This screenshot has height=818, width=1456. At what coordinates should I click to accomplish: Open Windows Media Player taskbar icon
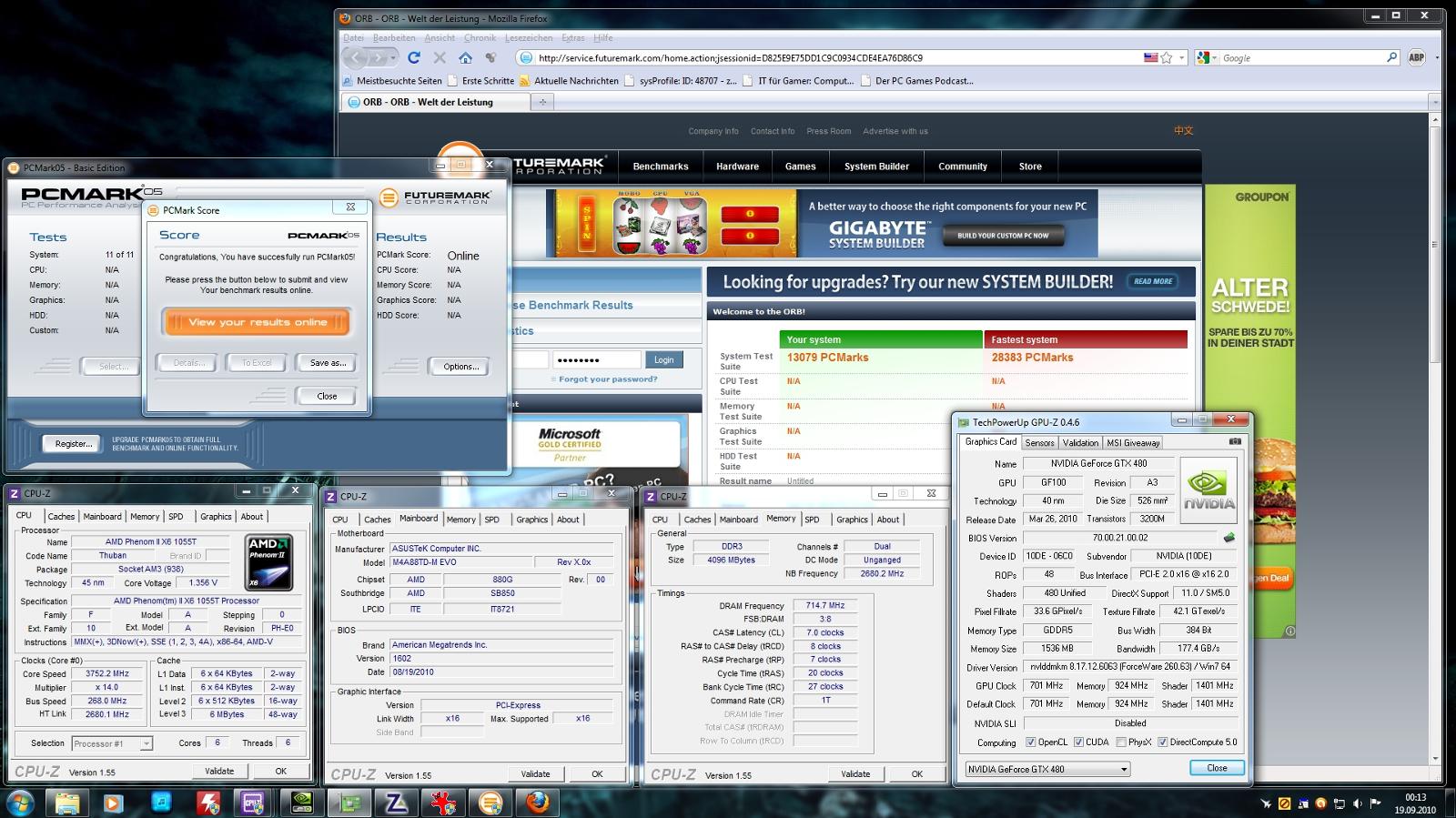[x=113, y=803]
